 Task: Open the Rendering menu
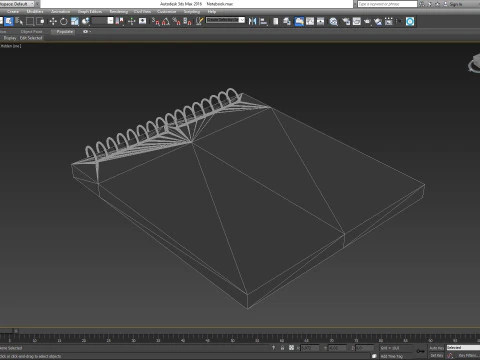tap(119, 11)
